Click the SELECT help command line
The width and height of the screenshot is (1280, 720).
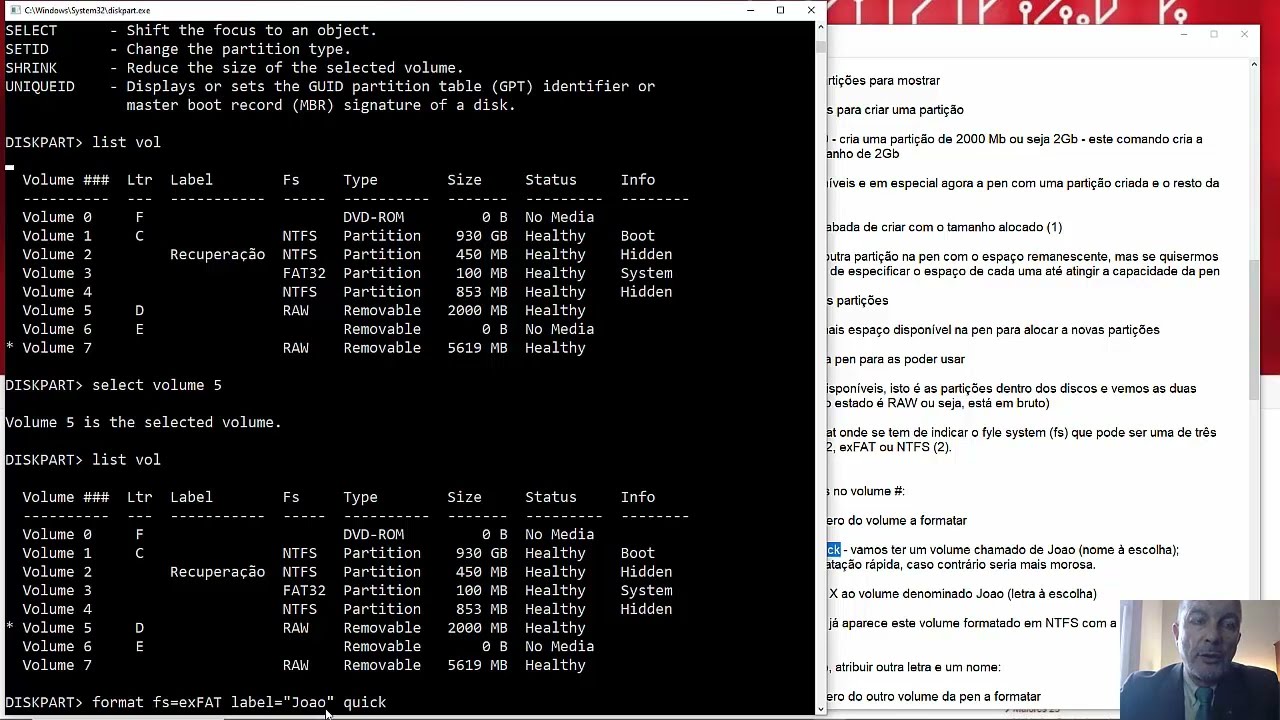(x=191, y=31)
